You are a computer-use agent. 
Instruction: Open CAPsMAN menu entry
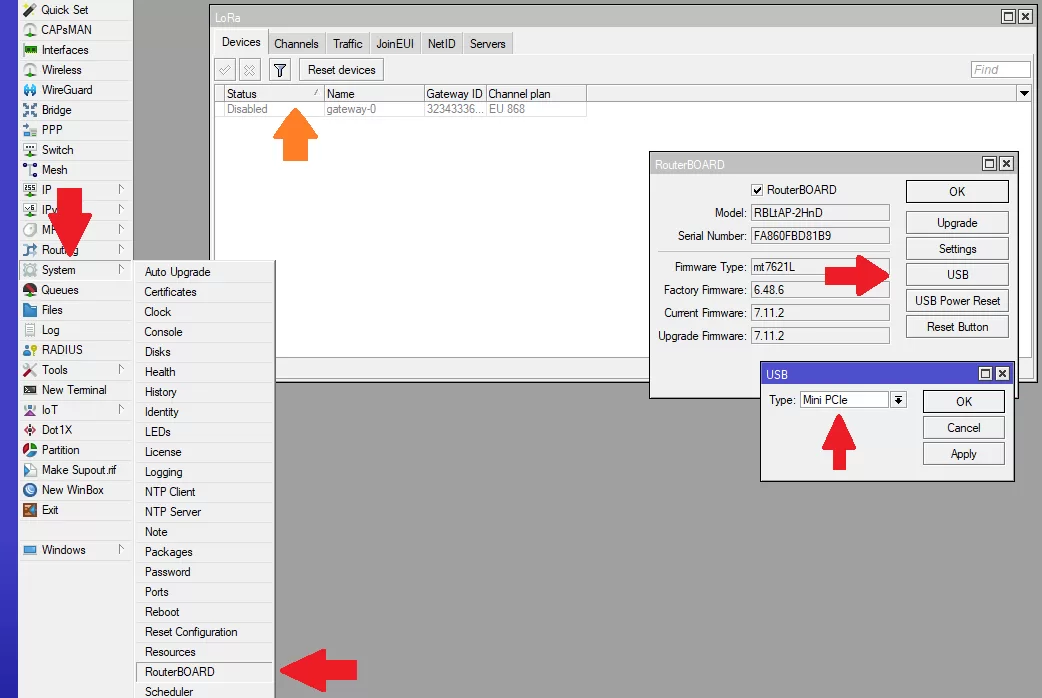[x=75, y=30]
